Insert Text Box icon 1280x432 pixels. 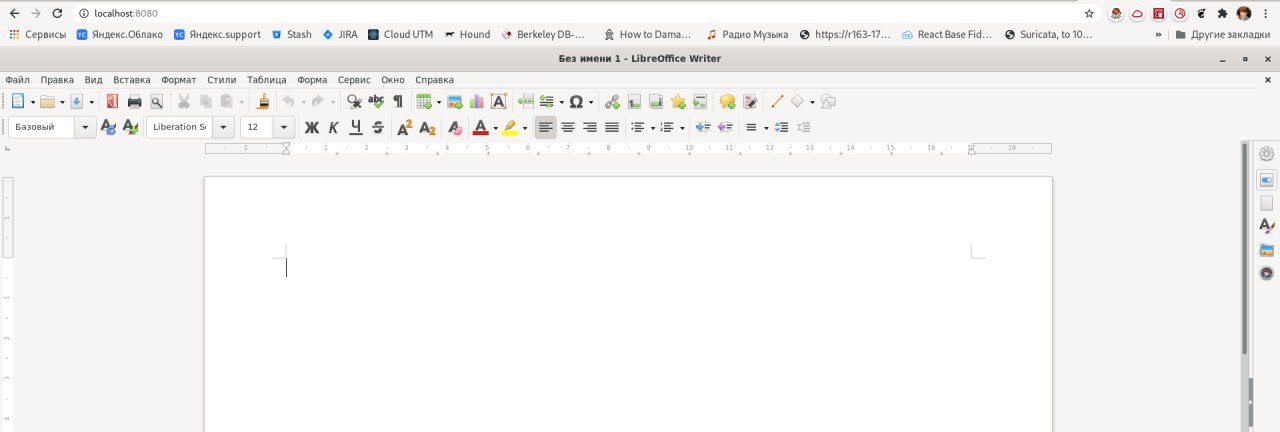pos(498,101)
